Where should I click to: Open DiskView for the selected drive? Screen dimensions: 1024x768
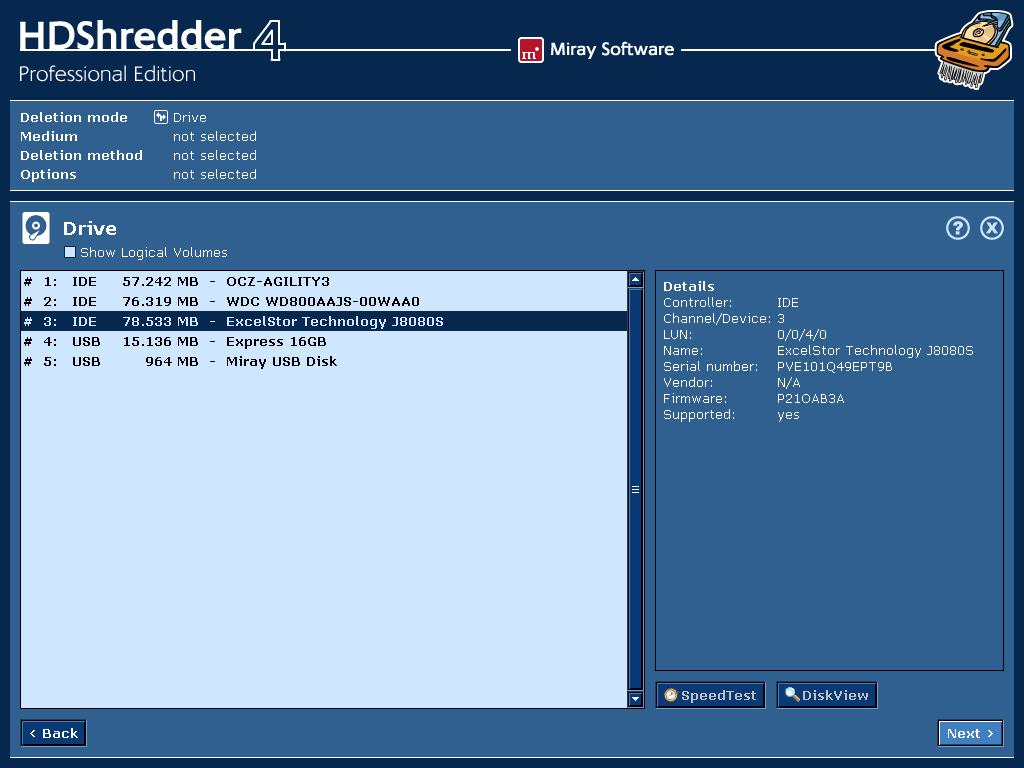tap(827, 694)
